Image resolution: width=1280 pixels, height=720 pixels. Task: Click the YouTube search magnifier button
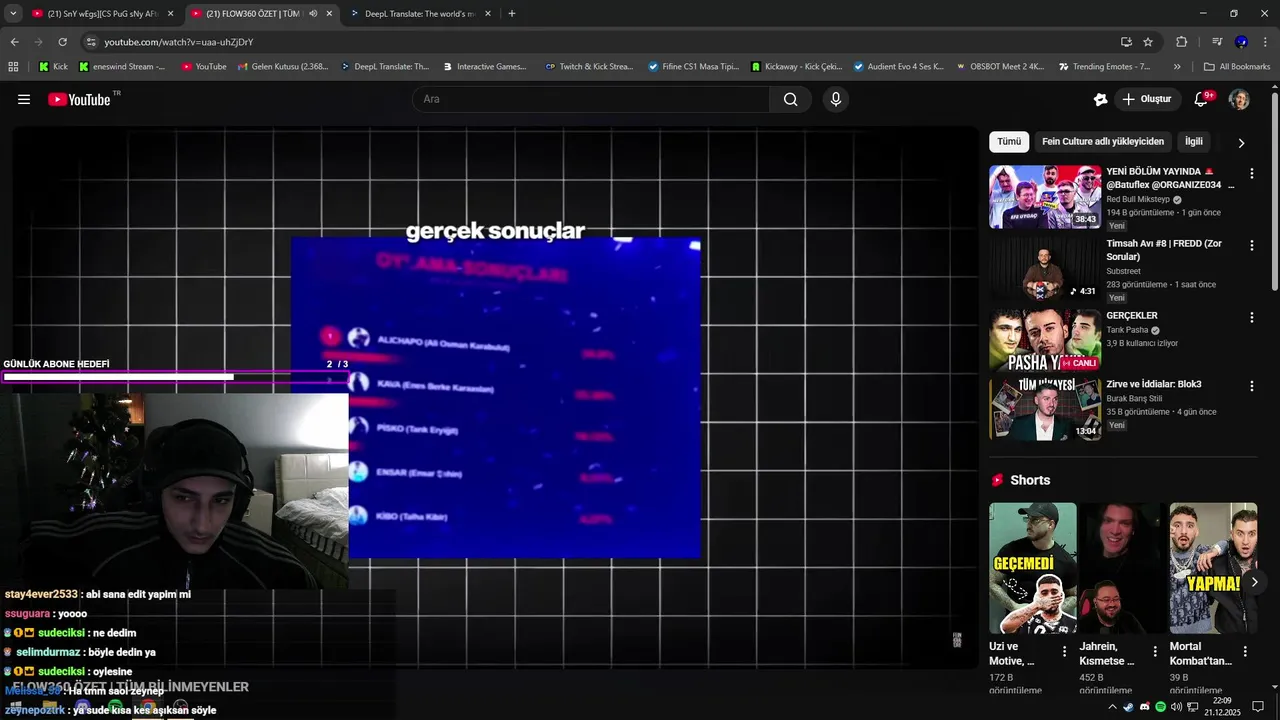[790, 99]
